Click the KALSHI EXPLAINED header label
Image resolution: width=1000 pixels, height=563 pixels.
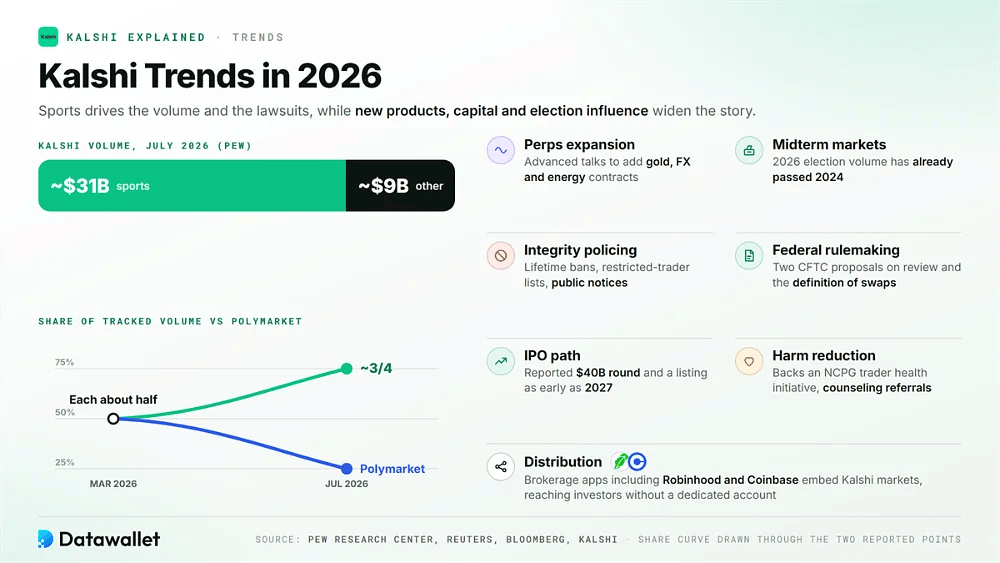coord(136,37)
